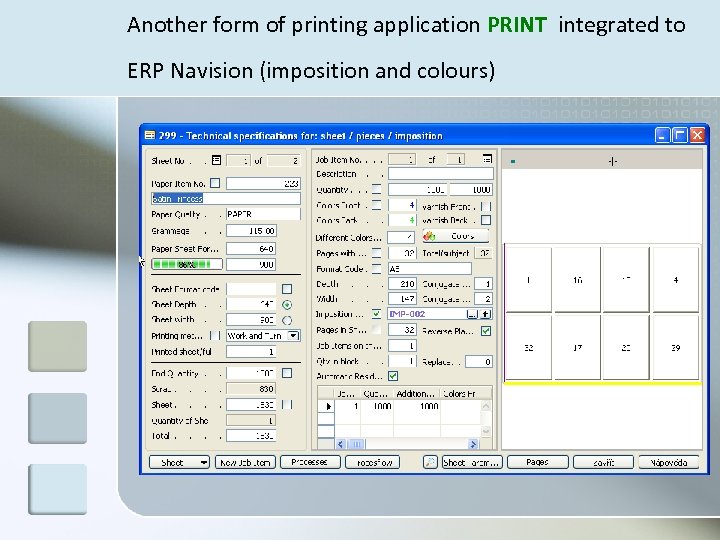Select the row marker arrow in job table

[328, 406]
